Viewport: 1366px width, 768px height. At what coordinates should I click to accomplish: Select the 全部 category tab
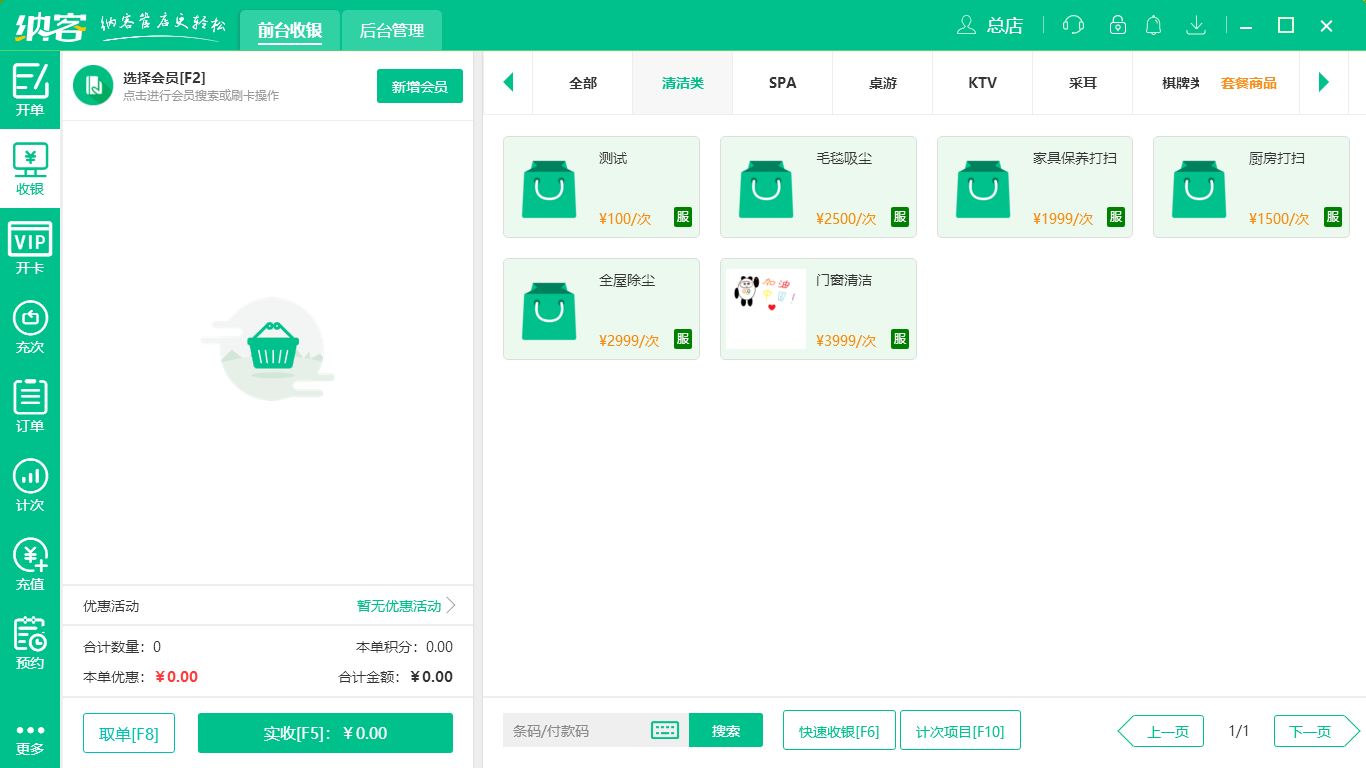tap(583, 83)
